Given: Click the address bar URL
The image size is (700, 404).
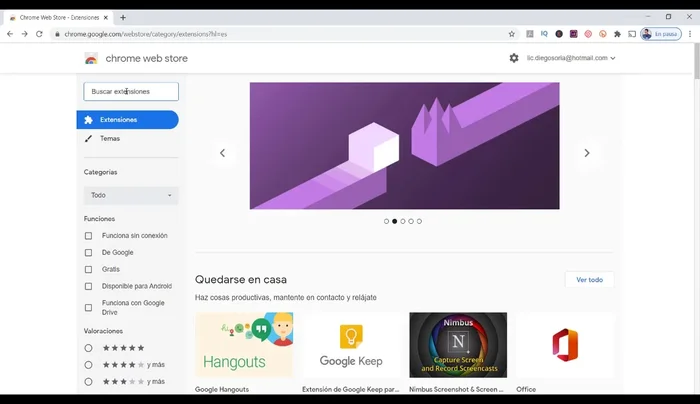Looking at the screenshot, I should coord(146,34).
